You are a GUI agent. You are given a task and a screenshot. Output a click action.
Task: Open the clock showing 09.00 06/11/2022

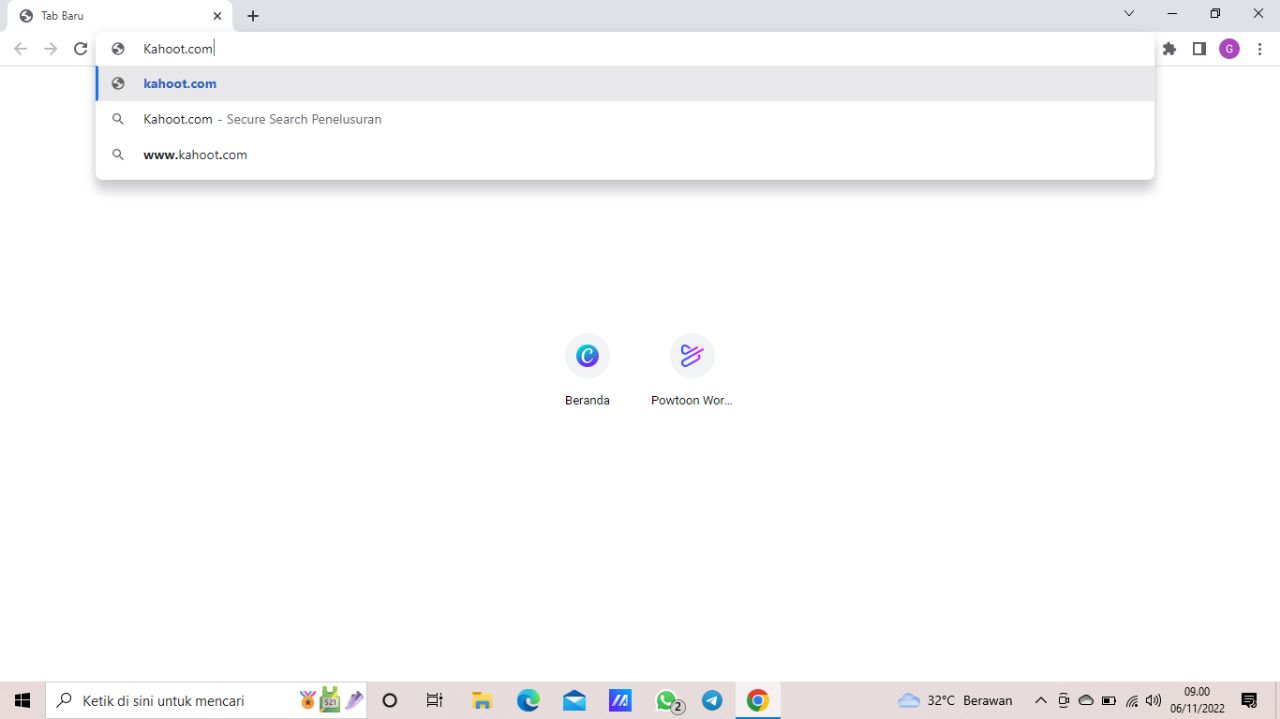(1197, 700)
